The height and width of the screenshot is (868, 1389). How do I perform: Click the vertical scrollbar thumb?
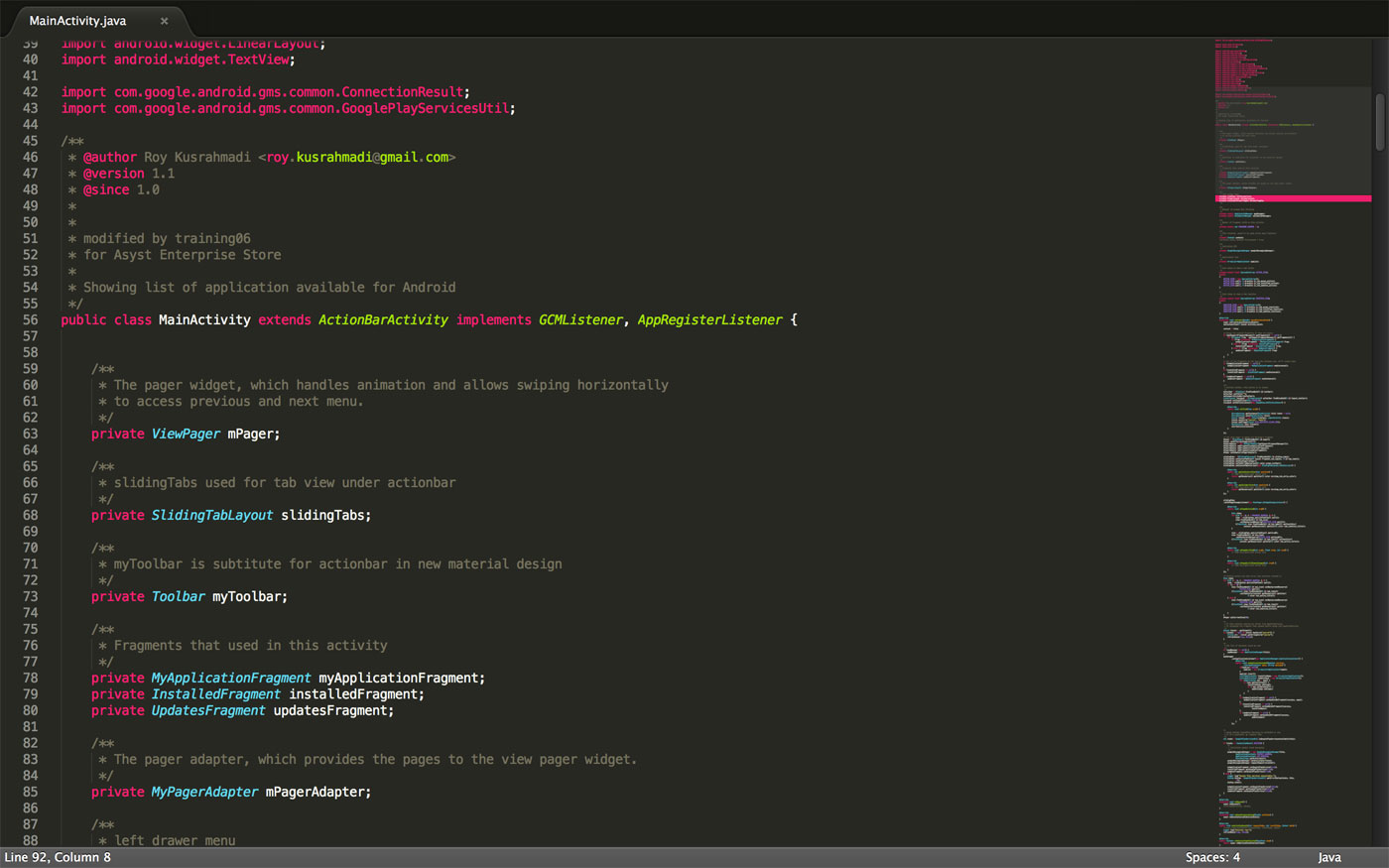[x=1379, y=121]
